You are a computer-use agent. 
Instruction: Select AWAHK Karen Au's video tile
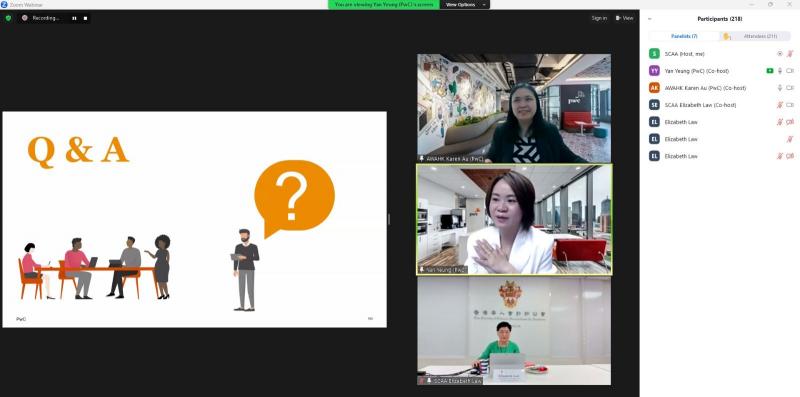pos(514,108)
